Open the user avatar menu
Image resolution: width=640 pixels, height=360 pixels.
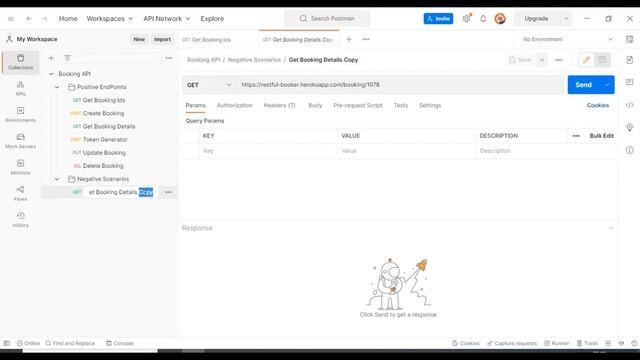pyautogui.click(x=500, y=18)
